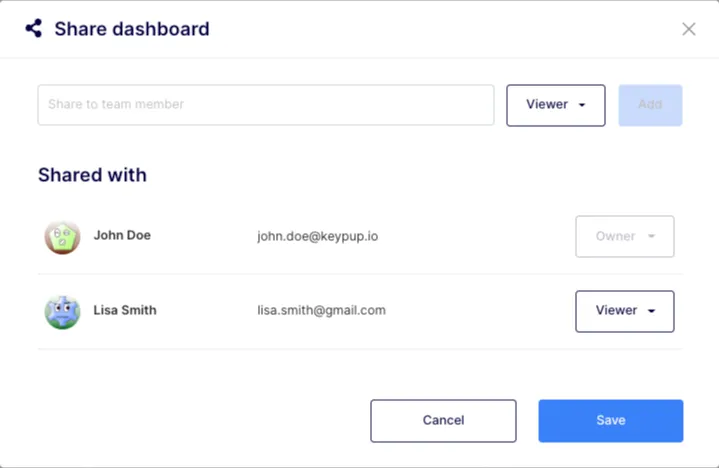Focus the 'Share to team member' field

click(x=265, y=105)
